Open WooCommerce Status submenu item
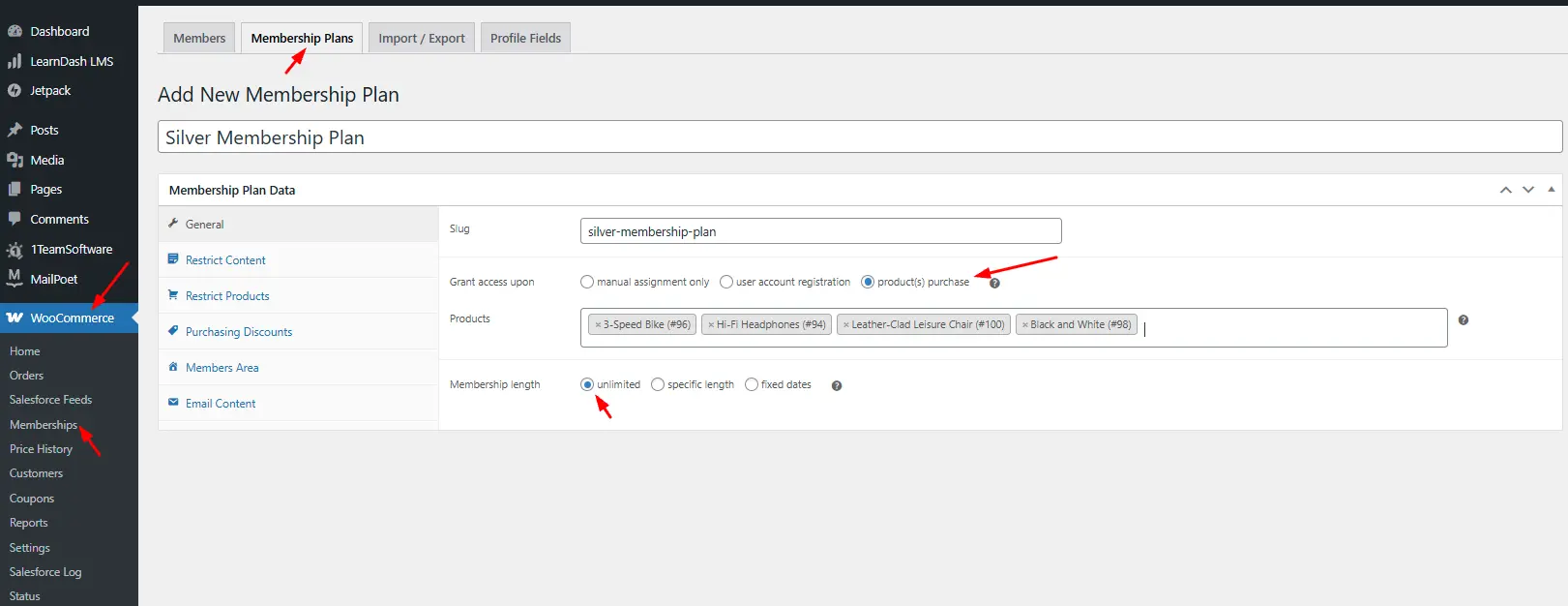Screen dimensions: 1568x606 25,596
